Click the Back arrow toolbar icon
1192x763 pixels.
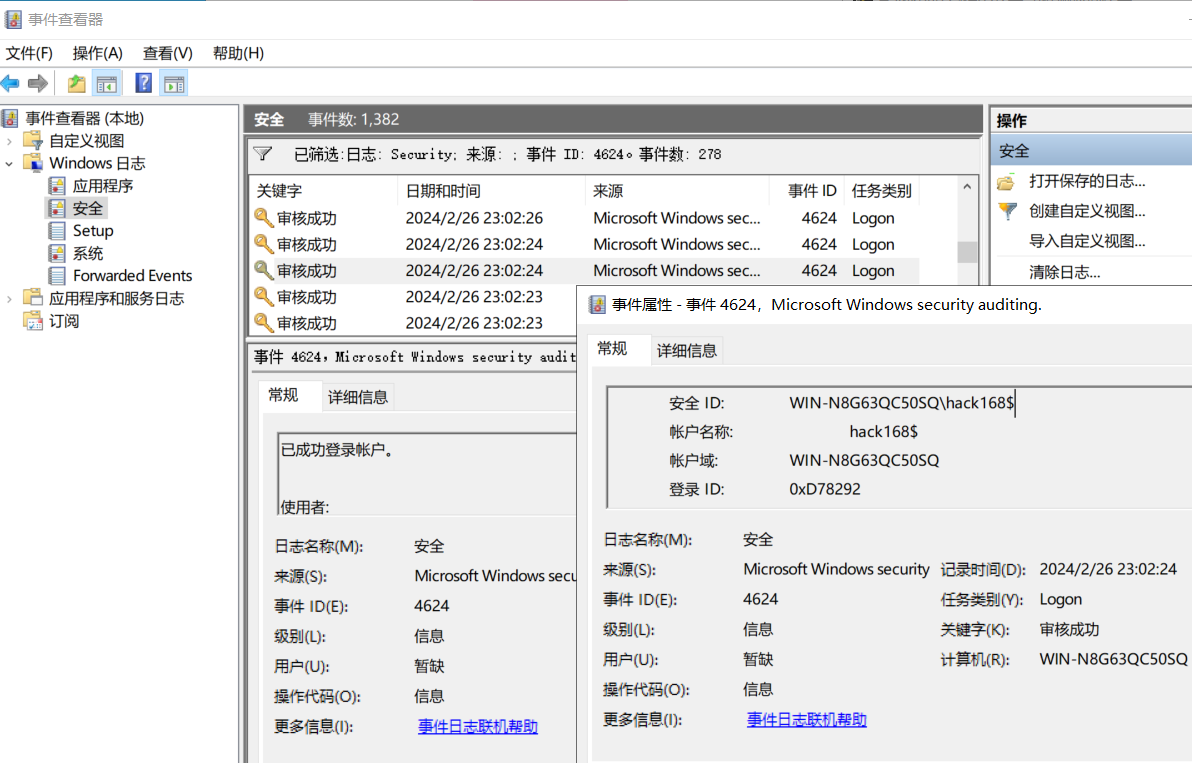pos(11,84)
